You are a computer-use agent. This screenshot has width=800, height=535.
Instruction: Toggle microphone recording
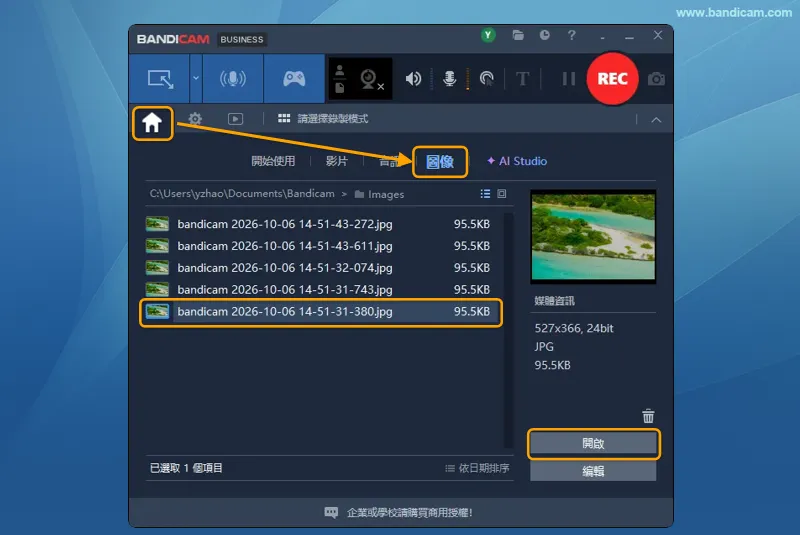[x=449, y=79]
